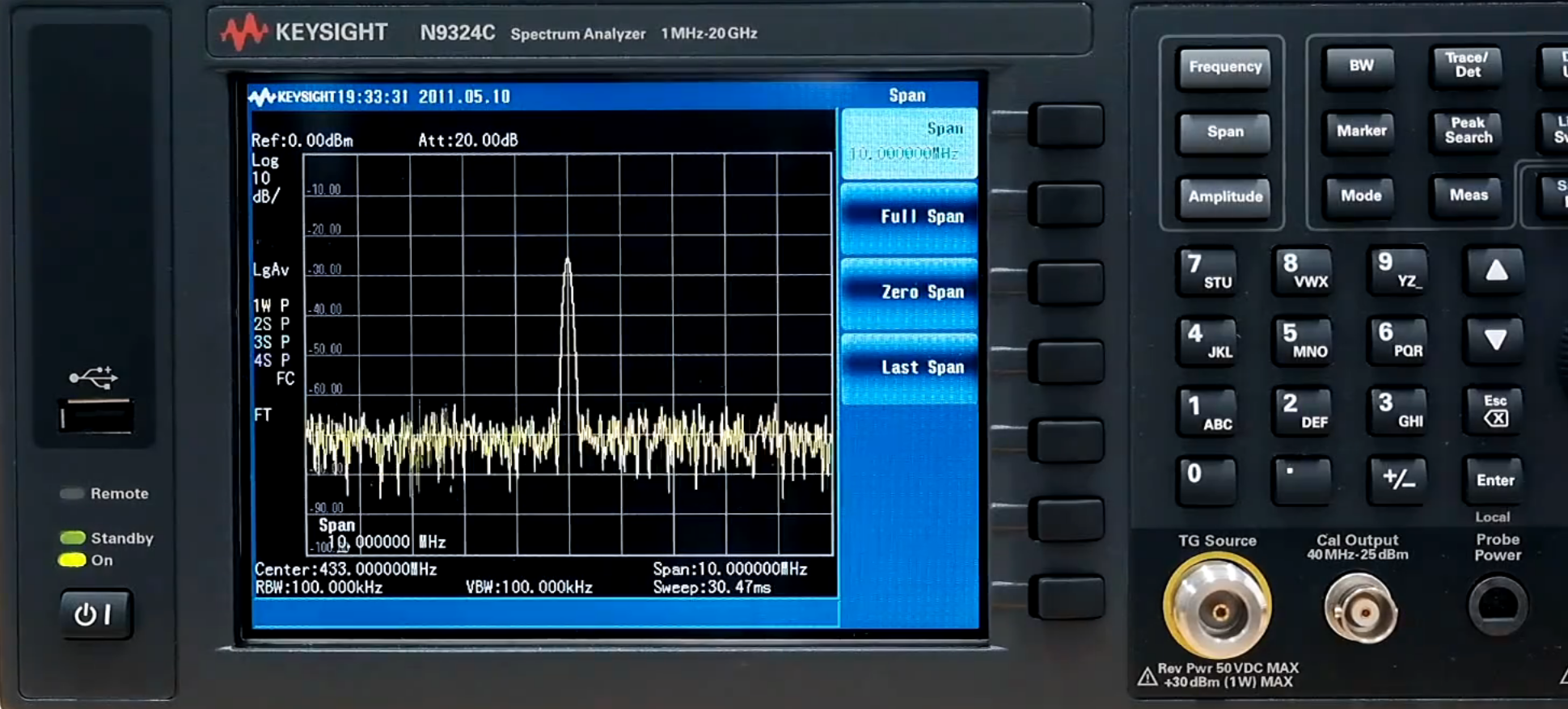The height and width of the screenshot is (709, 1568).
Task: Choose Full Span menu item
Action: click(x=909, y=217)
